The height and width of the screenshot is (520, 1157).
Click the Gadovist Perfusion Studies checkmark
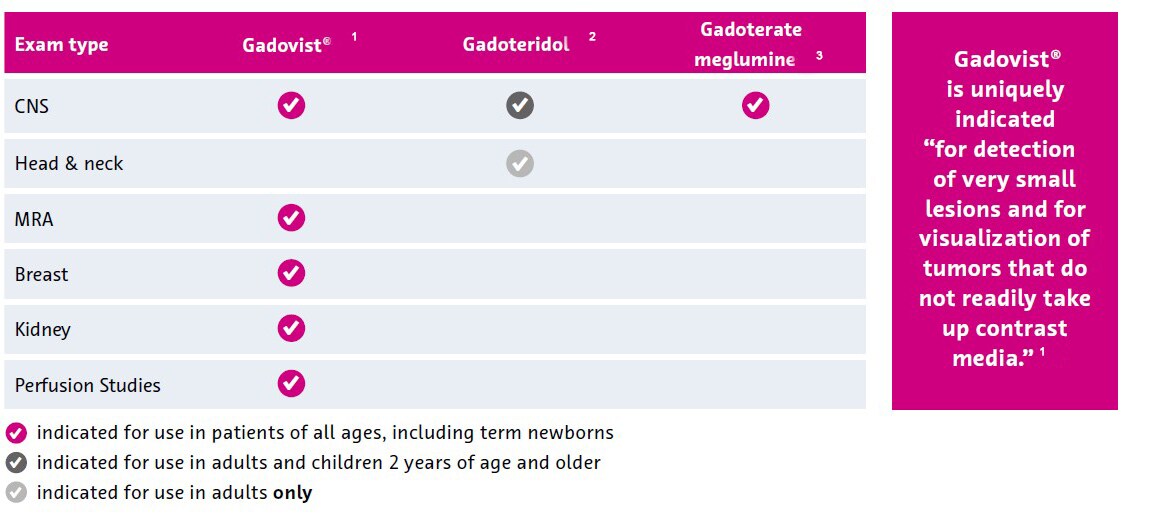(291, 383)
